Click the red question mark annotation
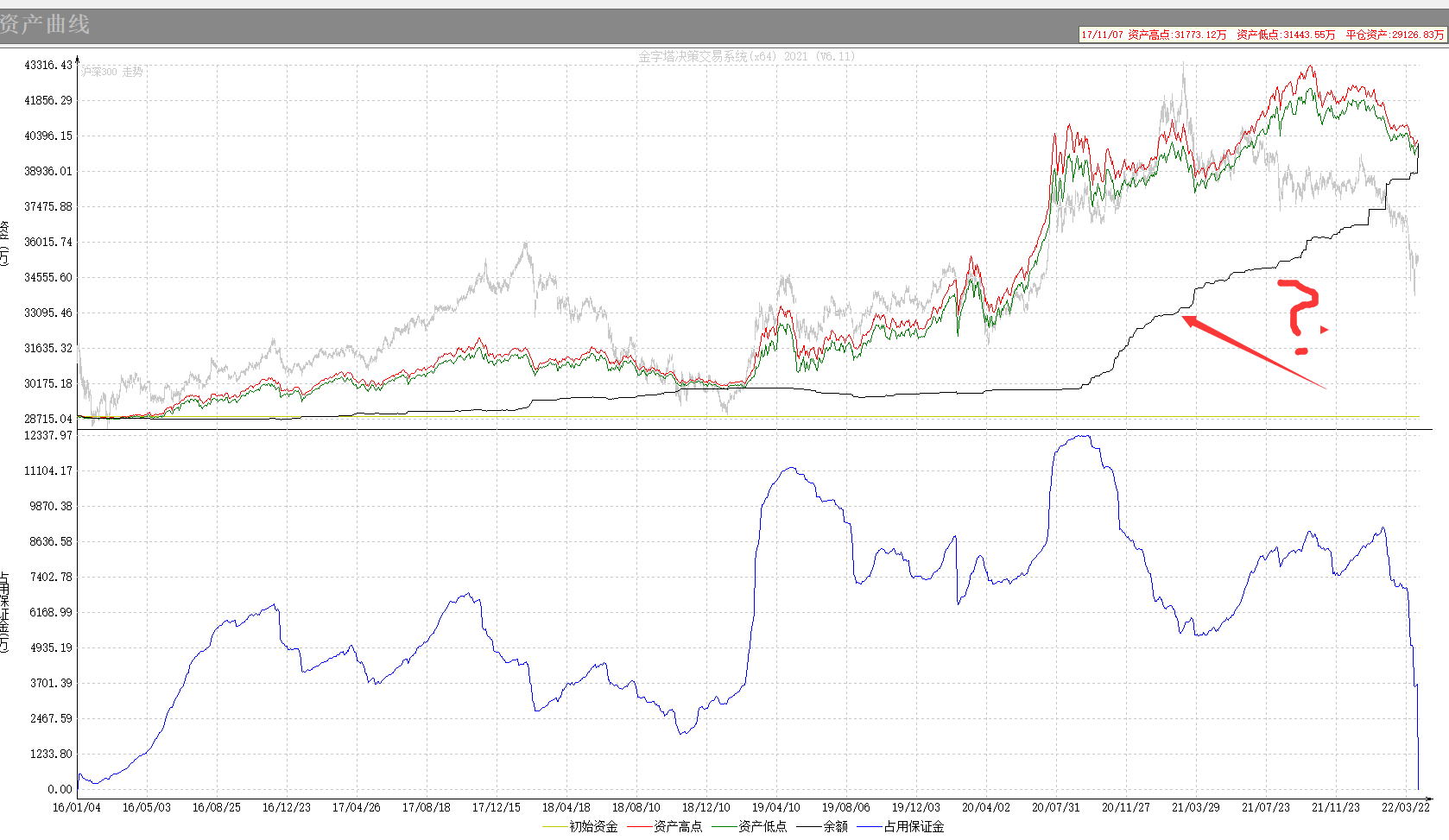 click(1298, 316)
